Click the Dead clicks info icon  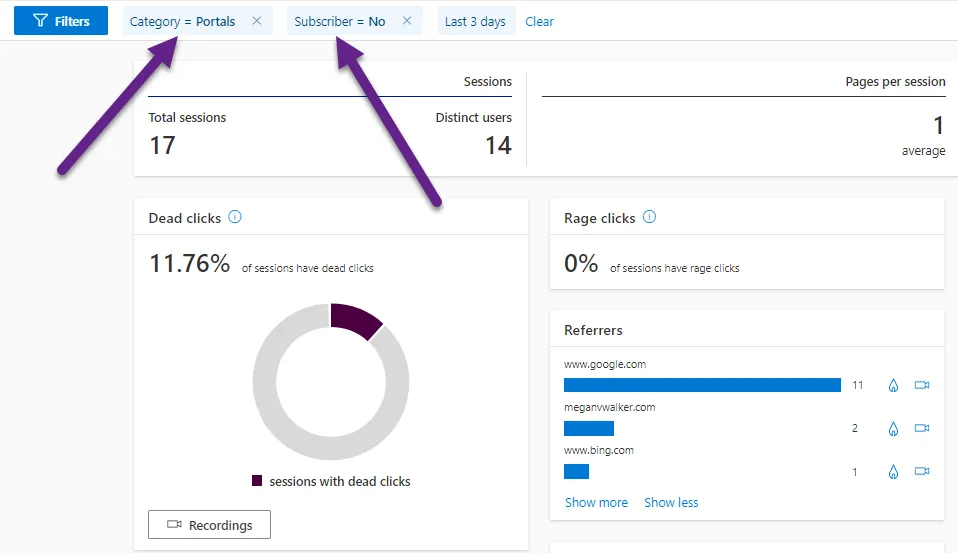(x=235, y=217)
